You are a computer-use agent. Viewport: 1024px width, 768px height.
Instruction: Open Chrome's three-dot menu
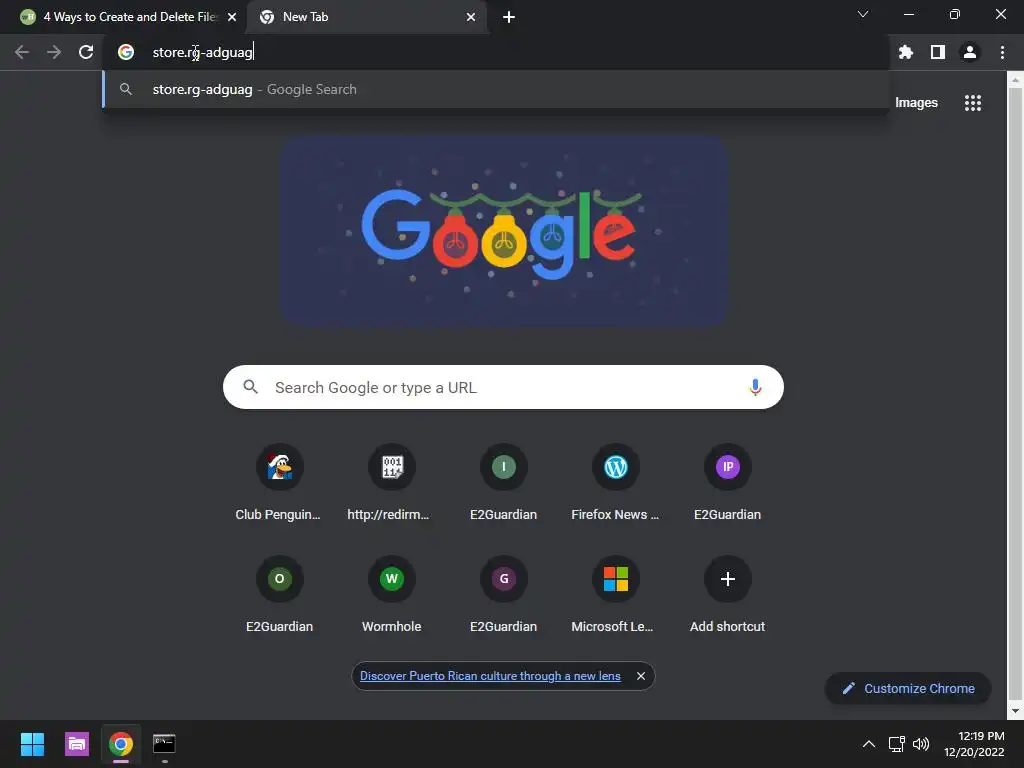coord(1002,52)
